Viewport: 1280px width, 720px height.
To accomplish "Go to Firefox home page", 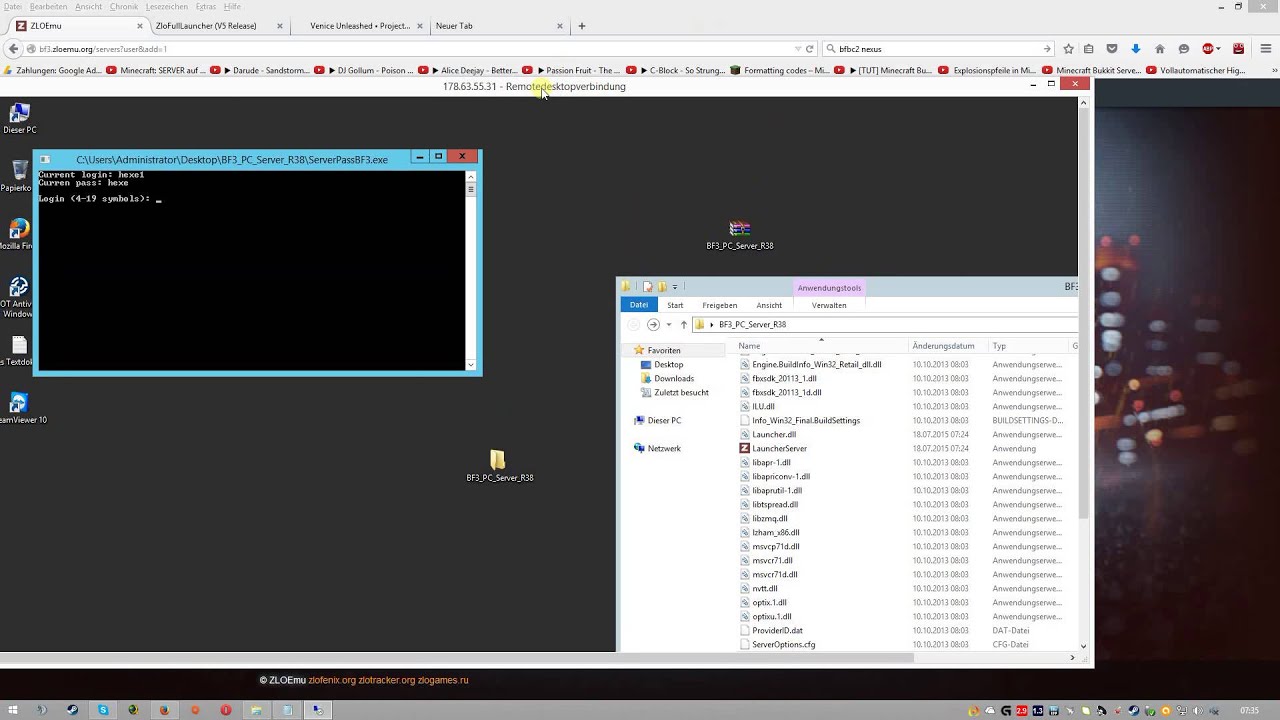I will (x=1159, y=48).
